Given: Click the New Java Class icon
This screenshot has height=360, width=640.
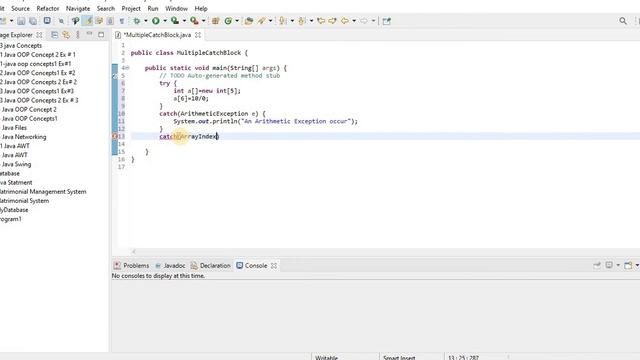Looking at the screenshot, I should click(x=228, y=21).
